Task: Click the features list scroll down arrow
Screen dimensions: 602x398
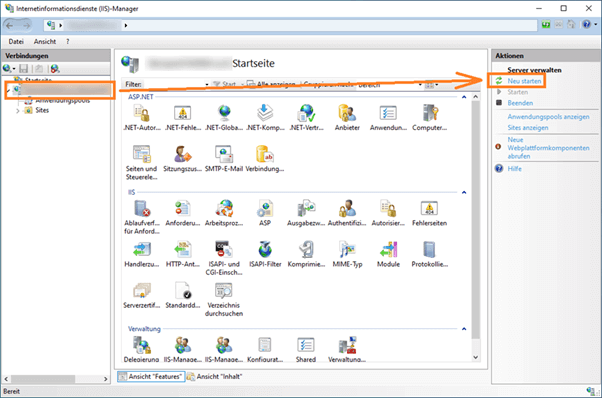Action: coord(475,357)
